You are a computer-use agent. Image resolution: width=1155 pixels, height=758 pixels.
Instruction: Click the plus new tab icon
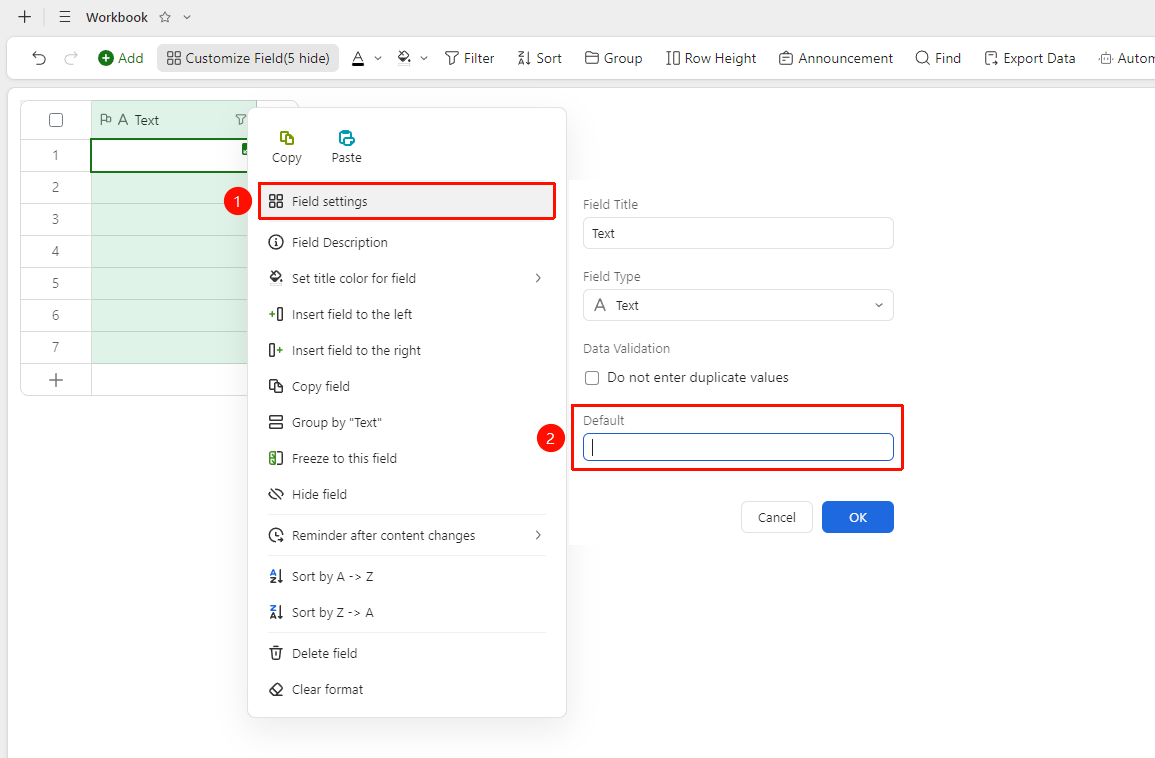tap(24, 17)
